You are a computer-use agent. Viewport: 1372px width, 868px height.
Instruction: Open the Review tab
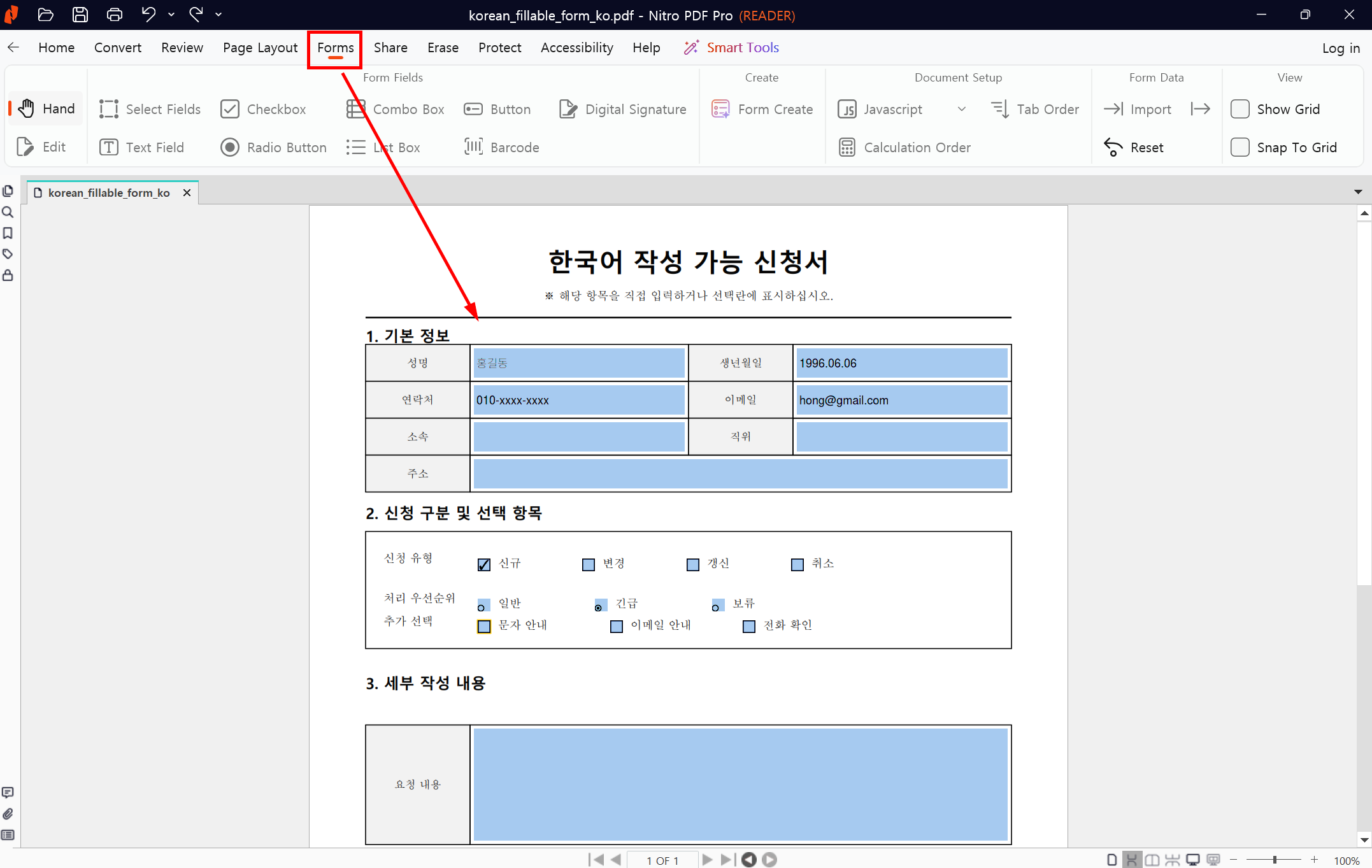coord(182,48)
